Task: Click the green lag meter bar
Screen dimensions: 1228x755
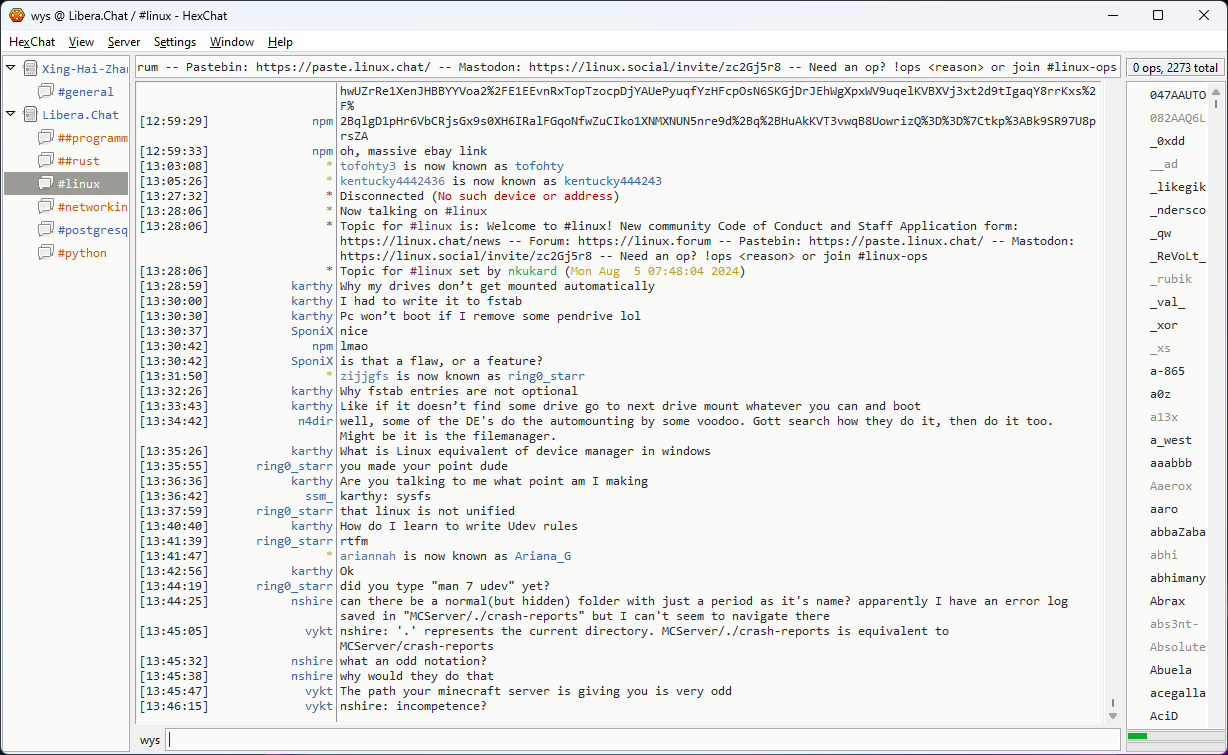Action: point(1138,736)
